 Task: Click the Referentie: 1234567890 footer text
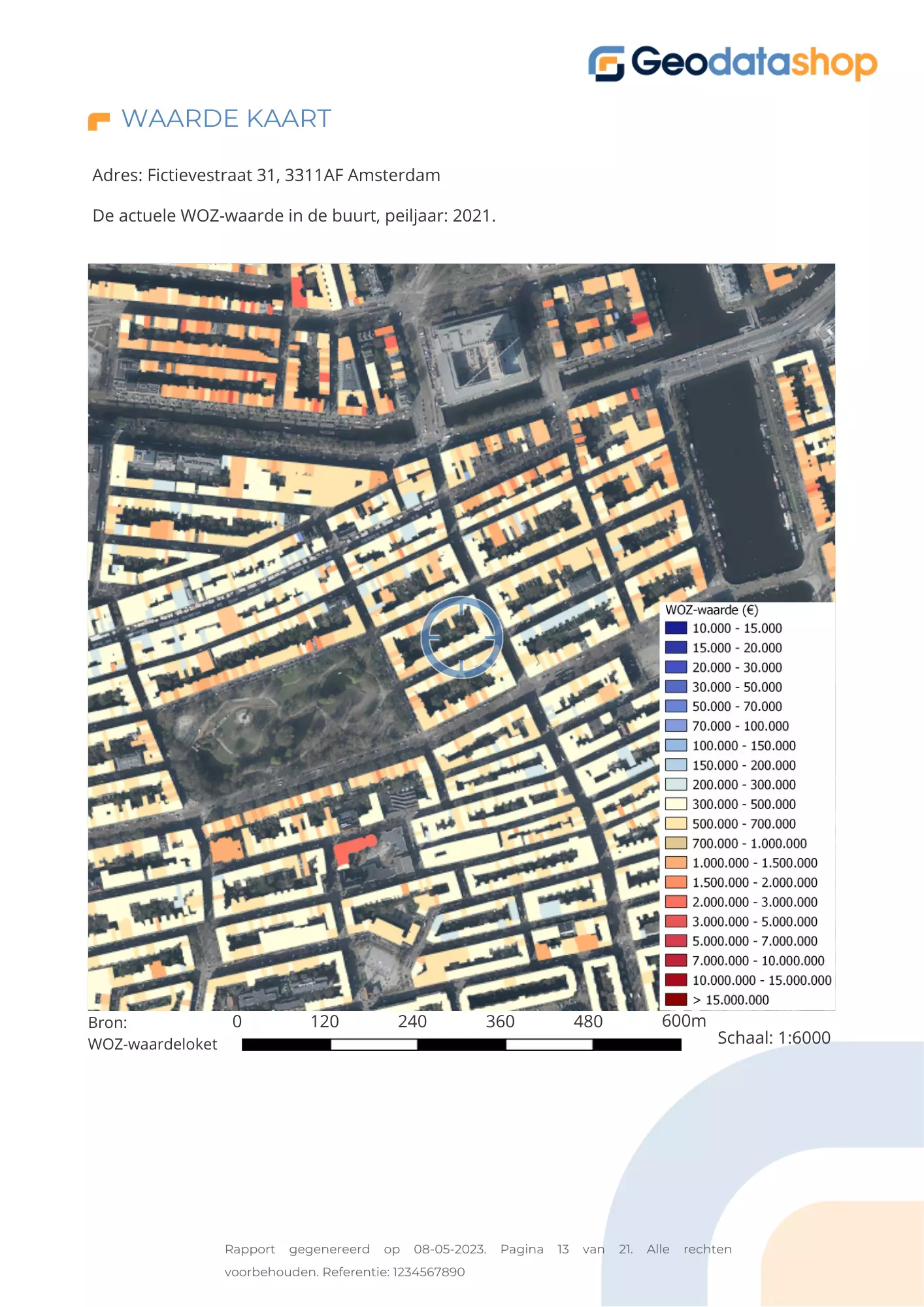pos(393,1272)
